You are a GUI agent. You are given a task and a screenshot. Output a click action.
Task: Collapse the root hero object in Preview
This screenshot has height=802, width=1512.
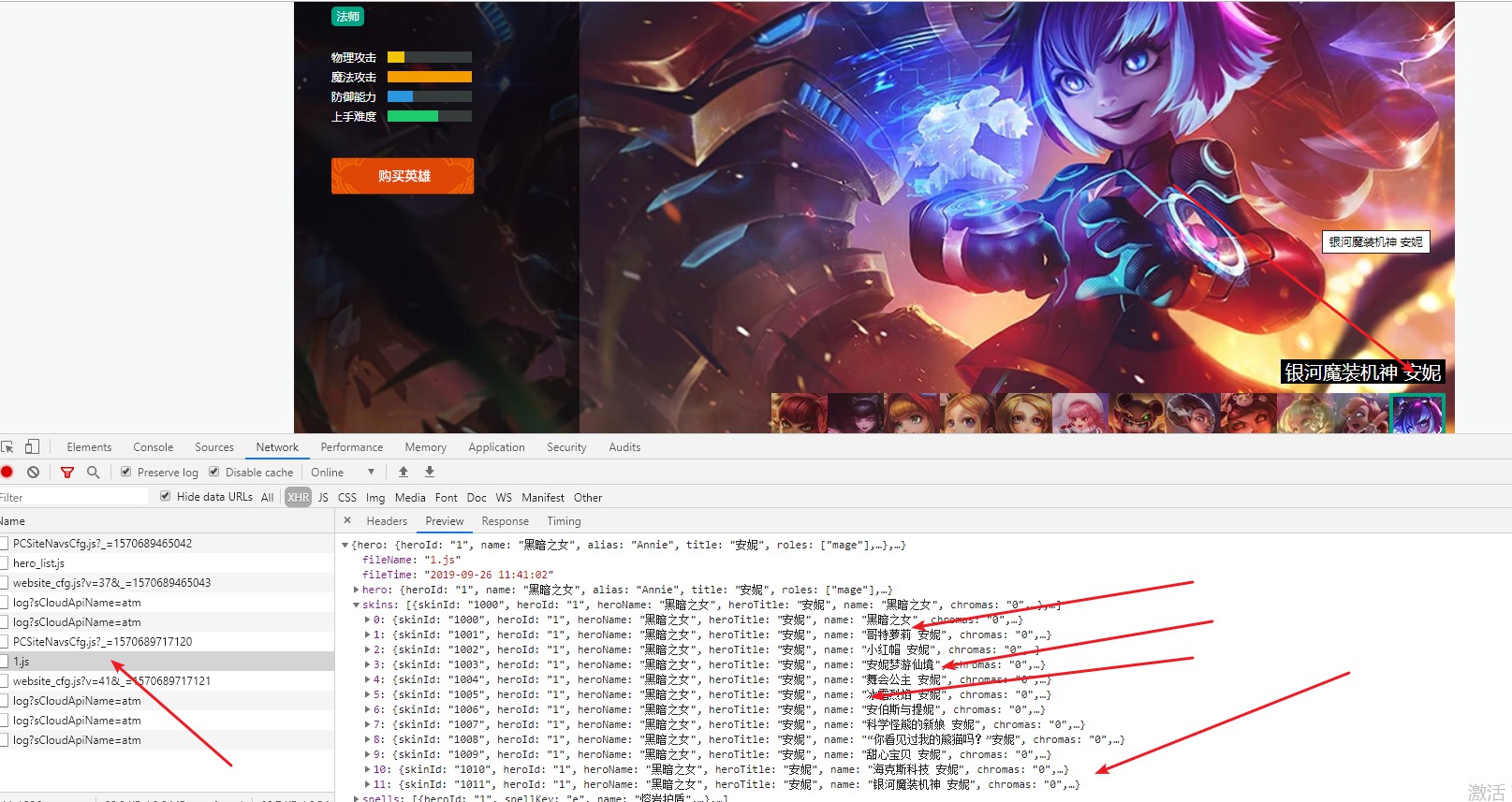click(x=345, y=545)
